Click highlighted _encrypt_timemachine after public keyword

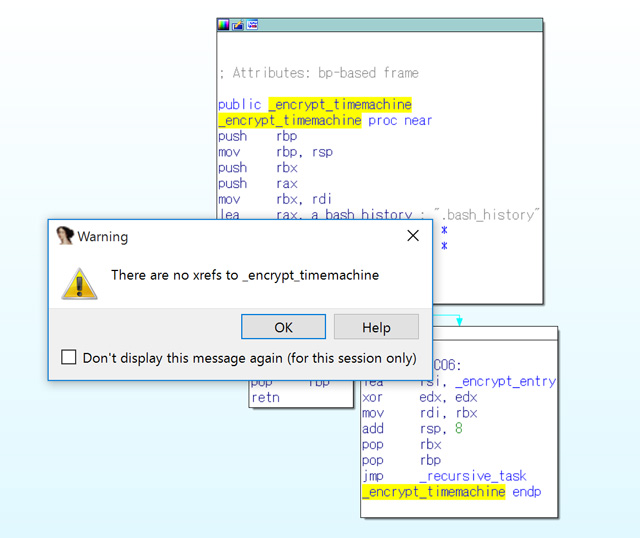point(339,104)
